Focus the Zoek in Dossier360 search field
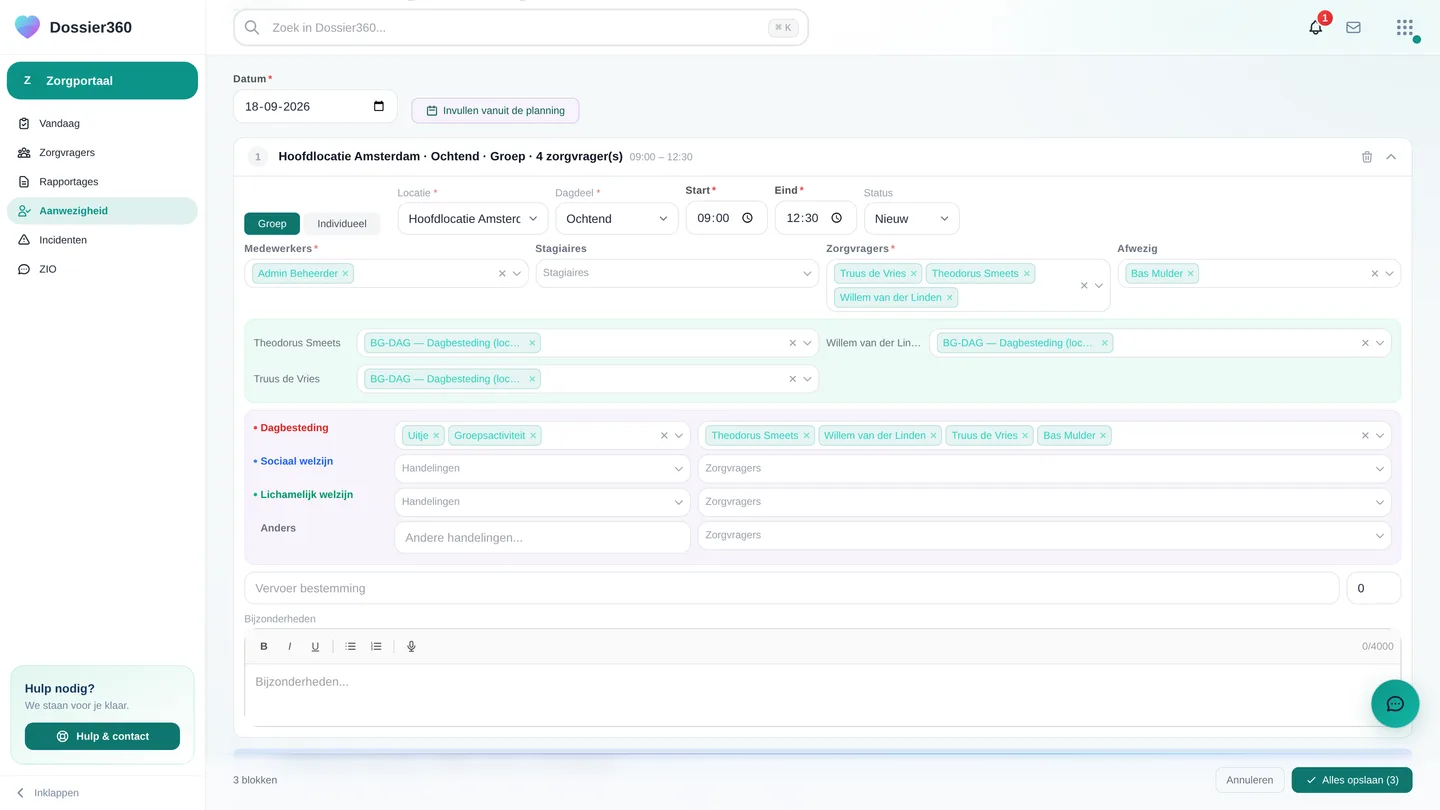This screenshot has height=810, width=1440. coord(520,28)
